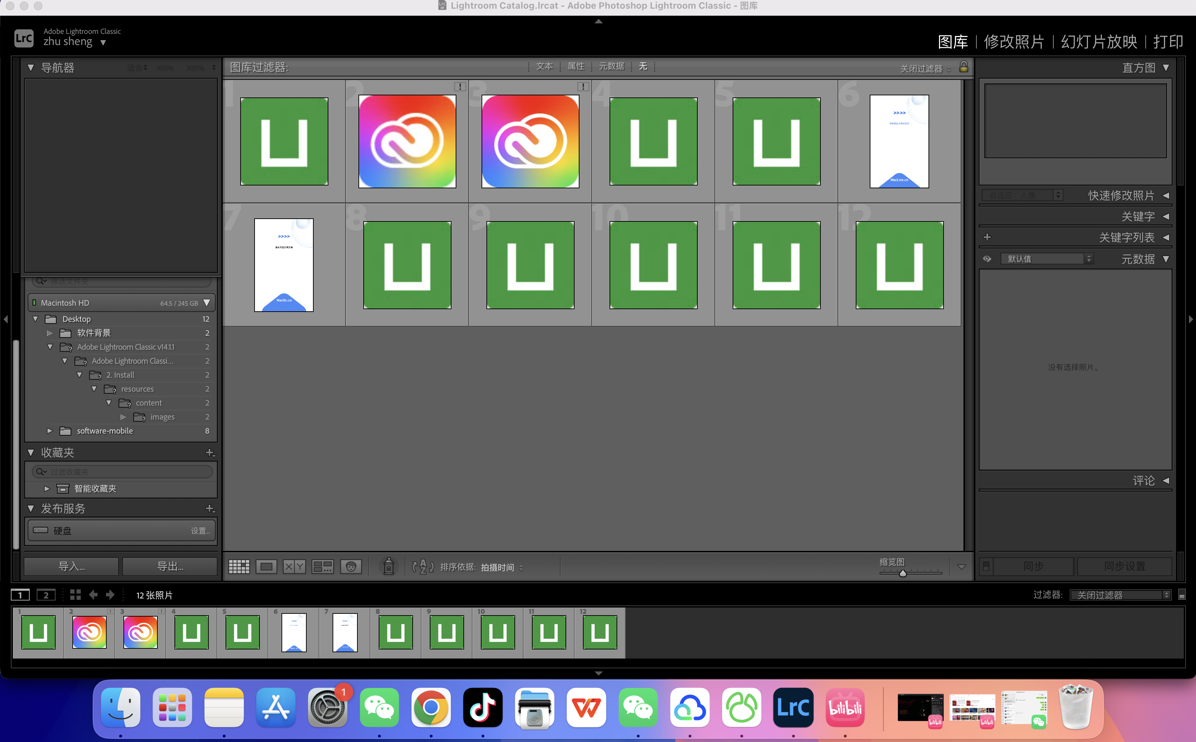Select the People view face icon
The width and height of the screenshot is (1196, 742).
point(351,566)
